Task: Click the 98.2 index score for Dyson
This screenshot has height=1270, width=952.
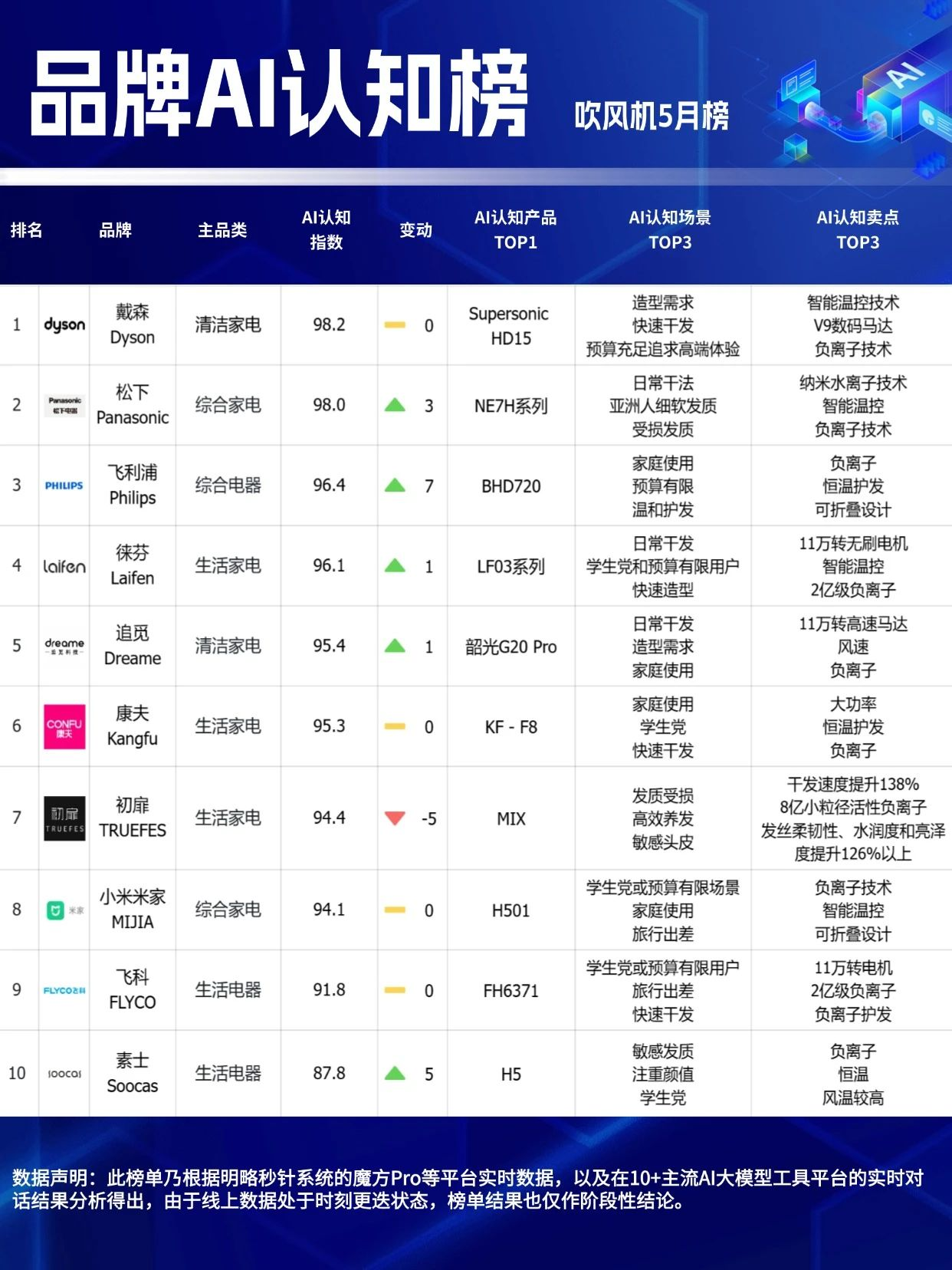Action: point(329,325)
